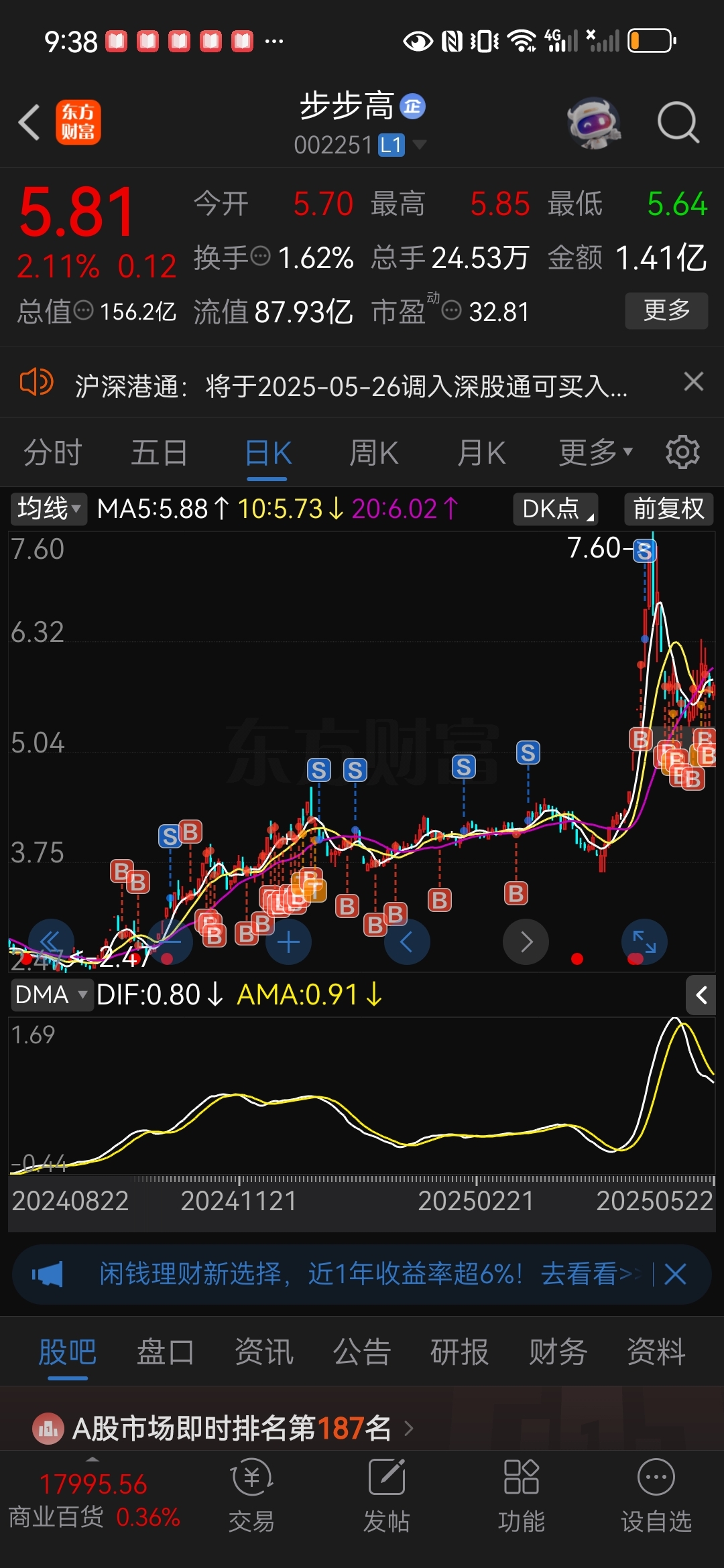
Task: Open 资料 tab
Action: [656, 1352]
